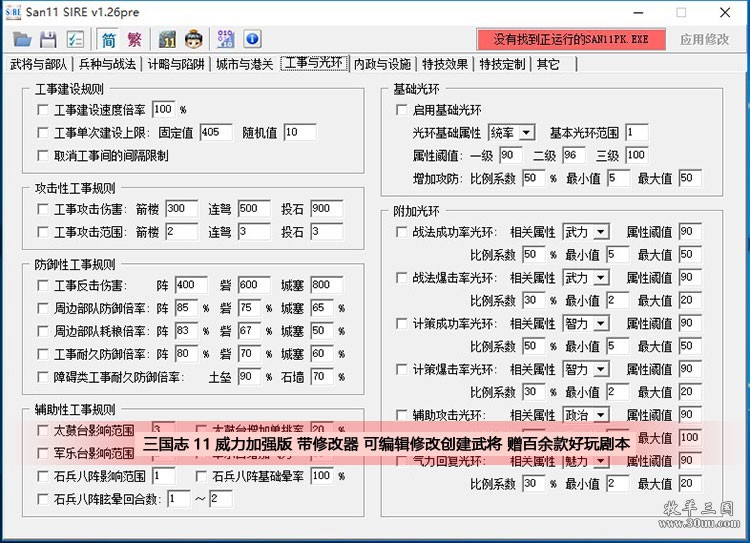Click the SIRE app icon in title bar
This screenshot has height=543, width=750.
[13, 12]
